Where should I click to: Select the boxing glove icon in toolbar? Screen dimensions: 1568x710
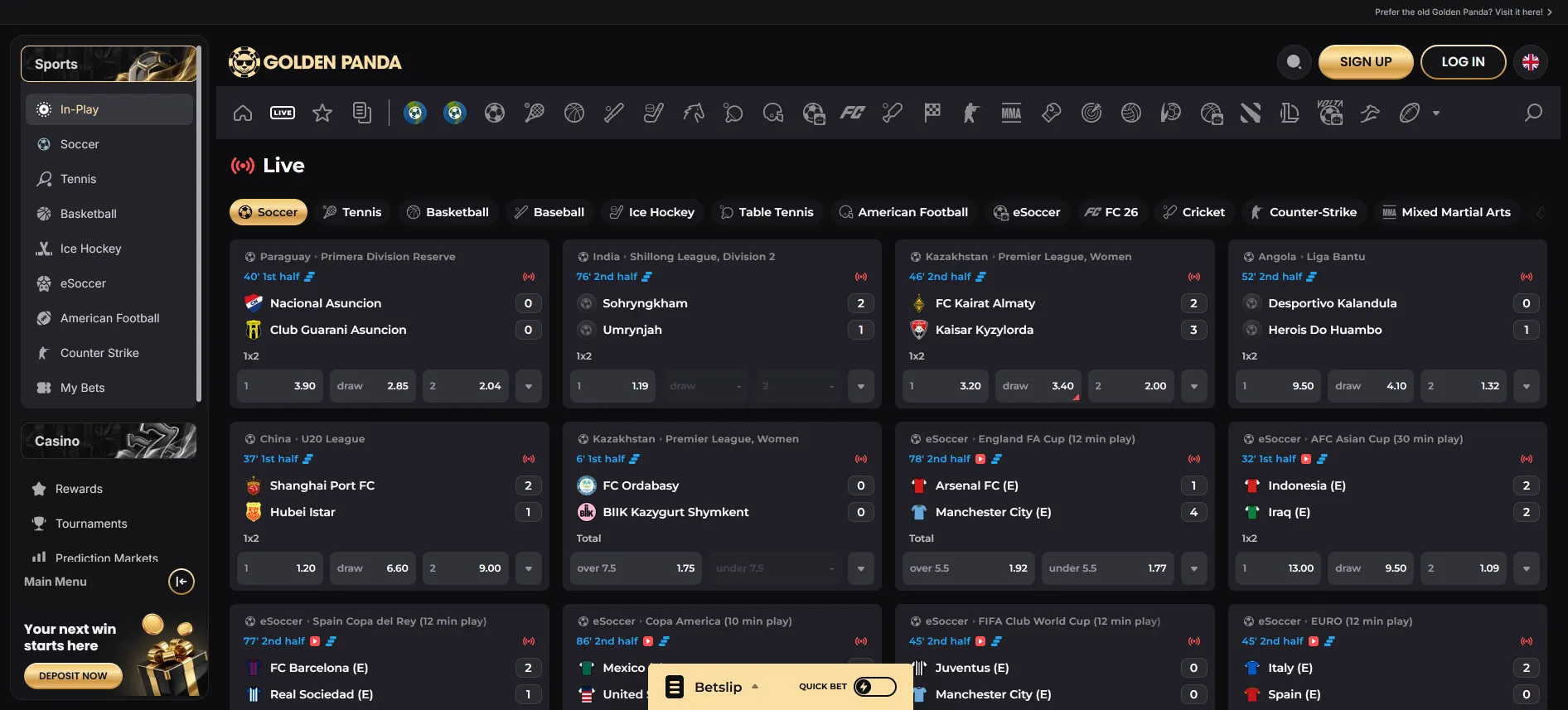1052,113
